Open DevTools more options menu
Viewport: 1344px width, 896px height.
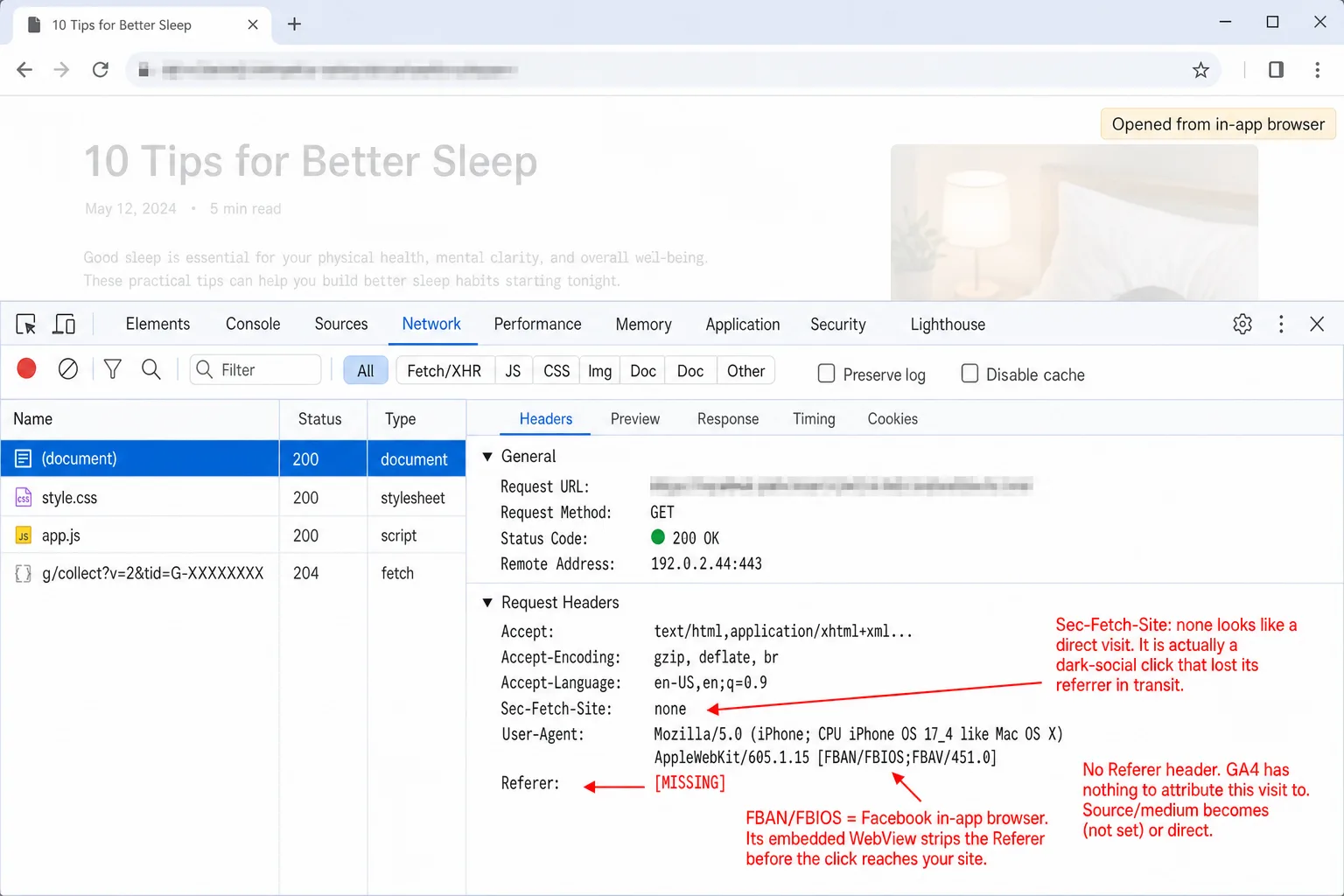(x=1281, y=325)
